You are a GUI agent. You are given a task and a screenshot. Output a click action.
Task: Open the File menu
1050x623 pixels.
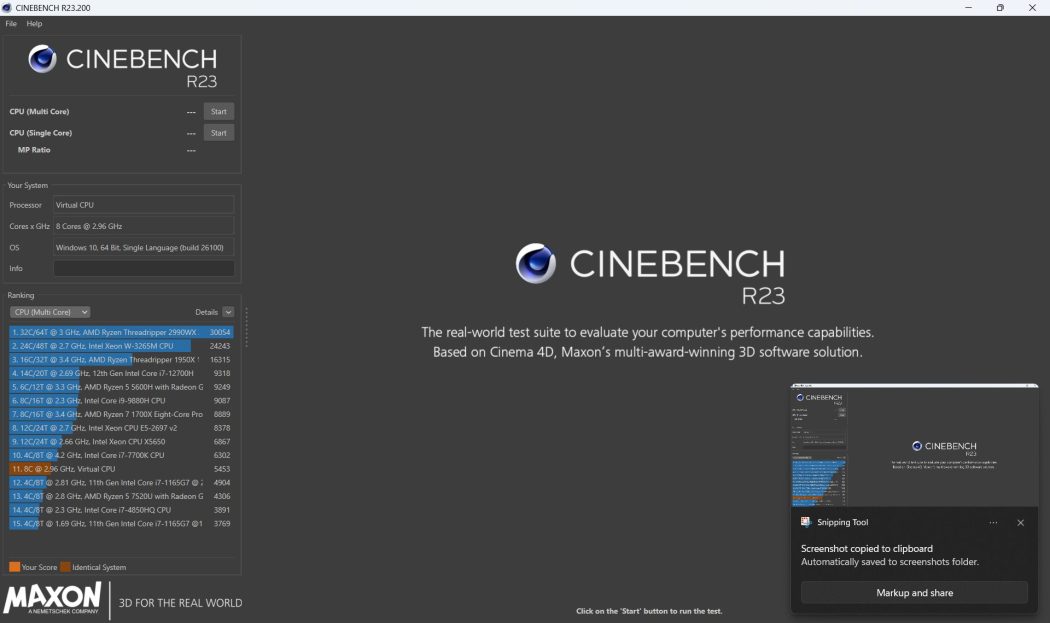point(11,24)
